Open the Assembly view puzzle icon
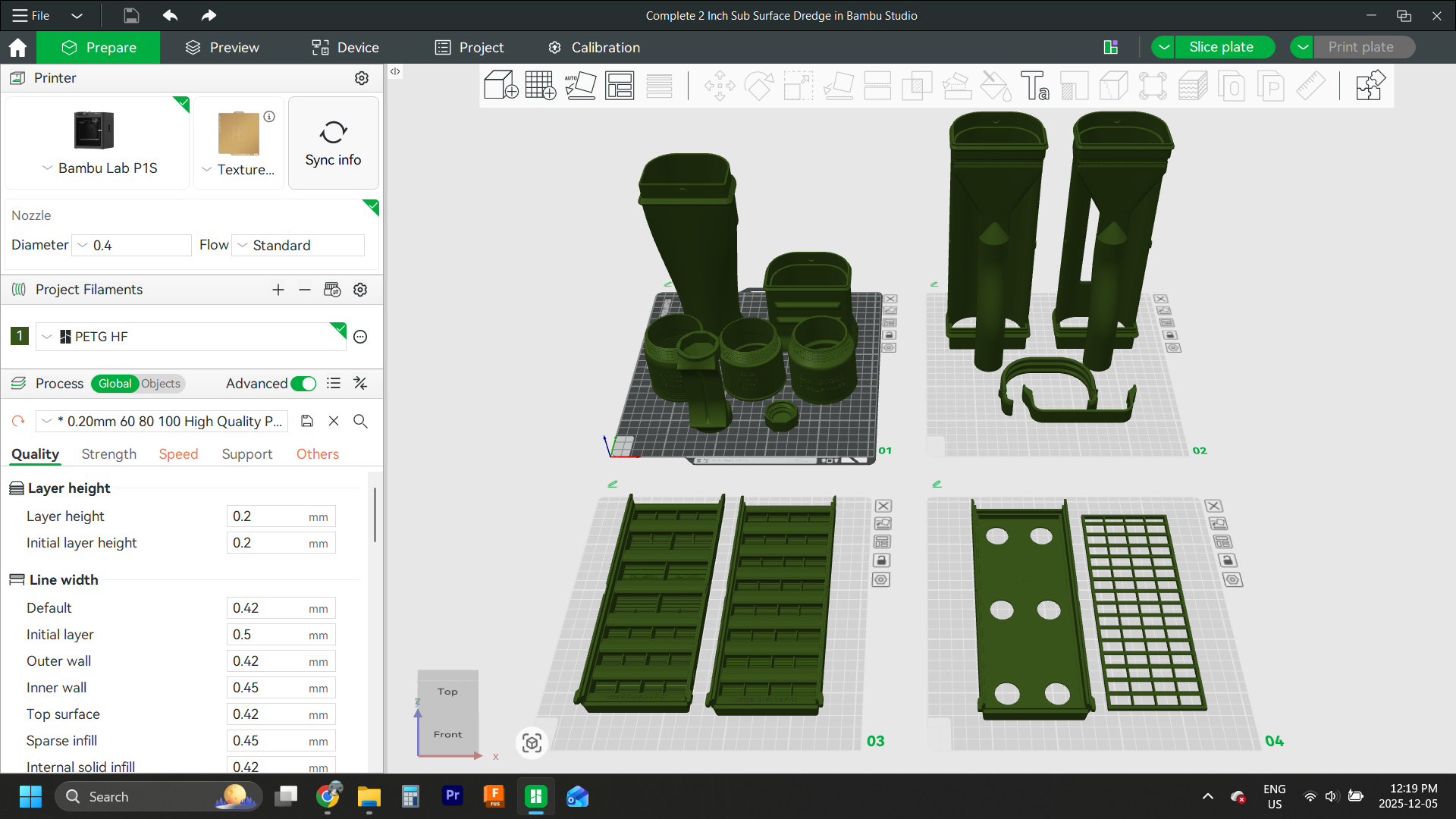The width and height of the screenshot is (1456, 819). coord(1370,86)
